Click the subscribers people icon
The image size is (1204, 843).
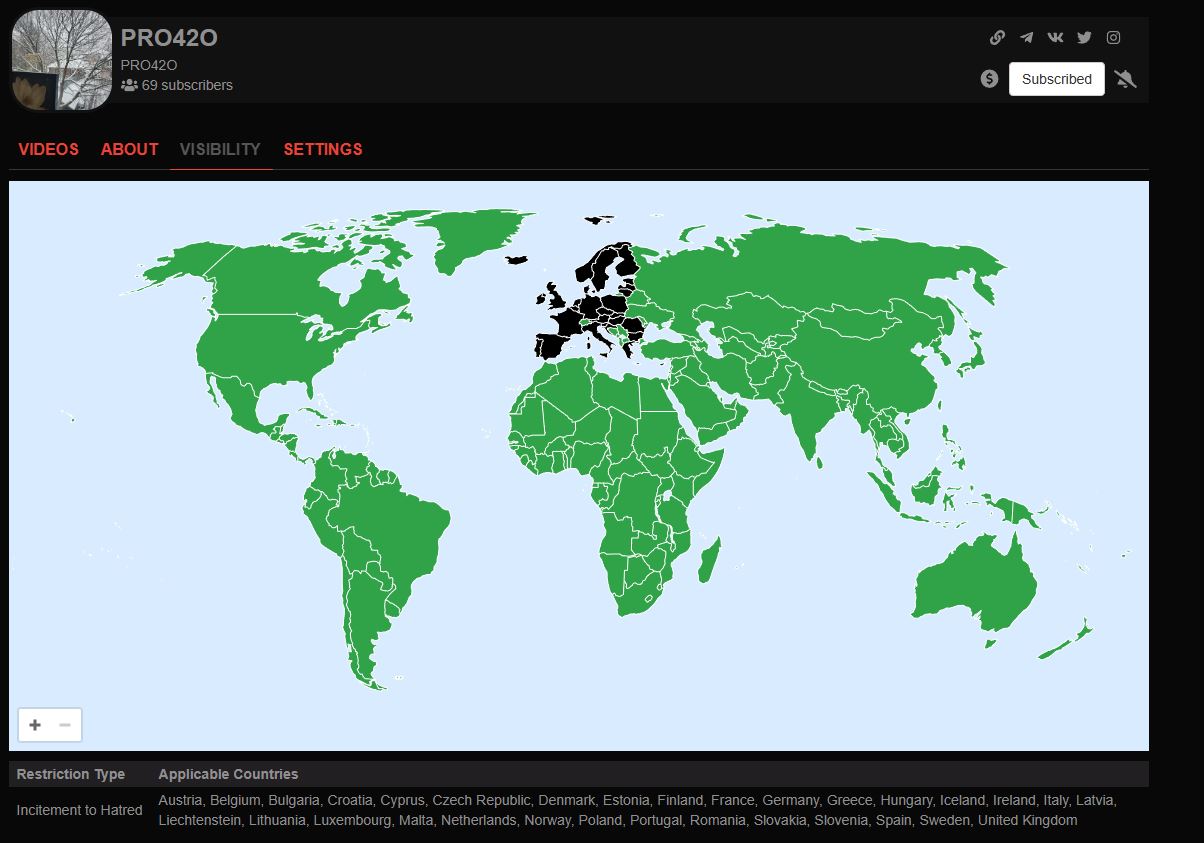click(129, 85)
